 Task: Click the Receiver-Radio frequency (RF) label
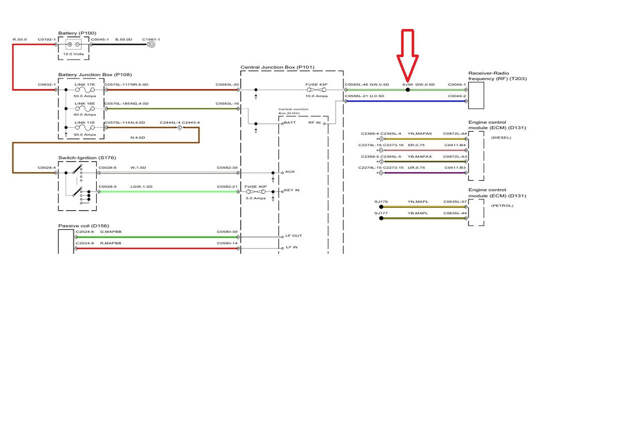coord(497,76)
